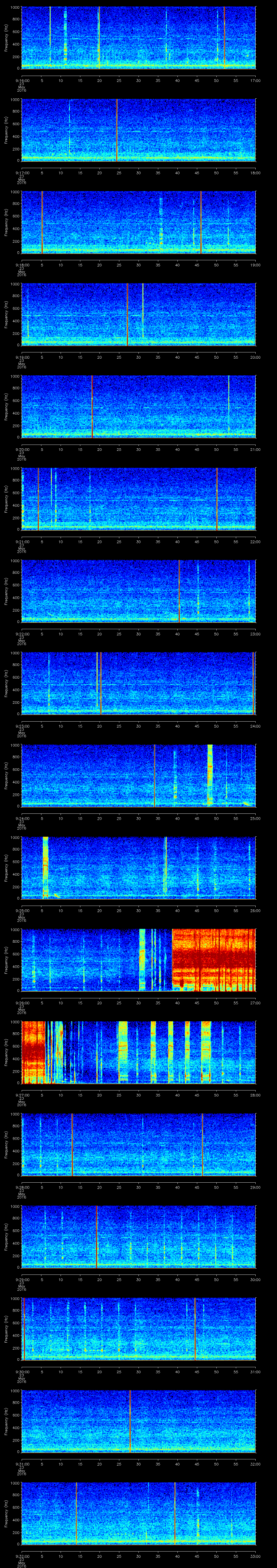Click the red marker at 13 seconds in the 9:28 spectrogram
The image size is (277, 1568).
72,1144
